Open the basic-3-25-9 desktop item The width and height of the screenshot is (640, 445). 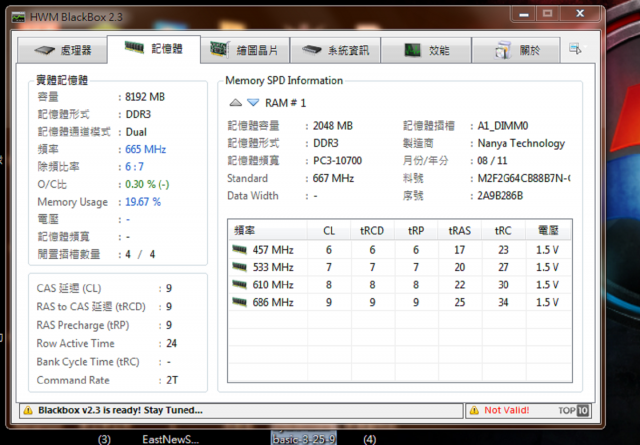click(x=304, y=439)
